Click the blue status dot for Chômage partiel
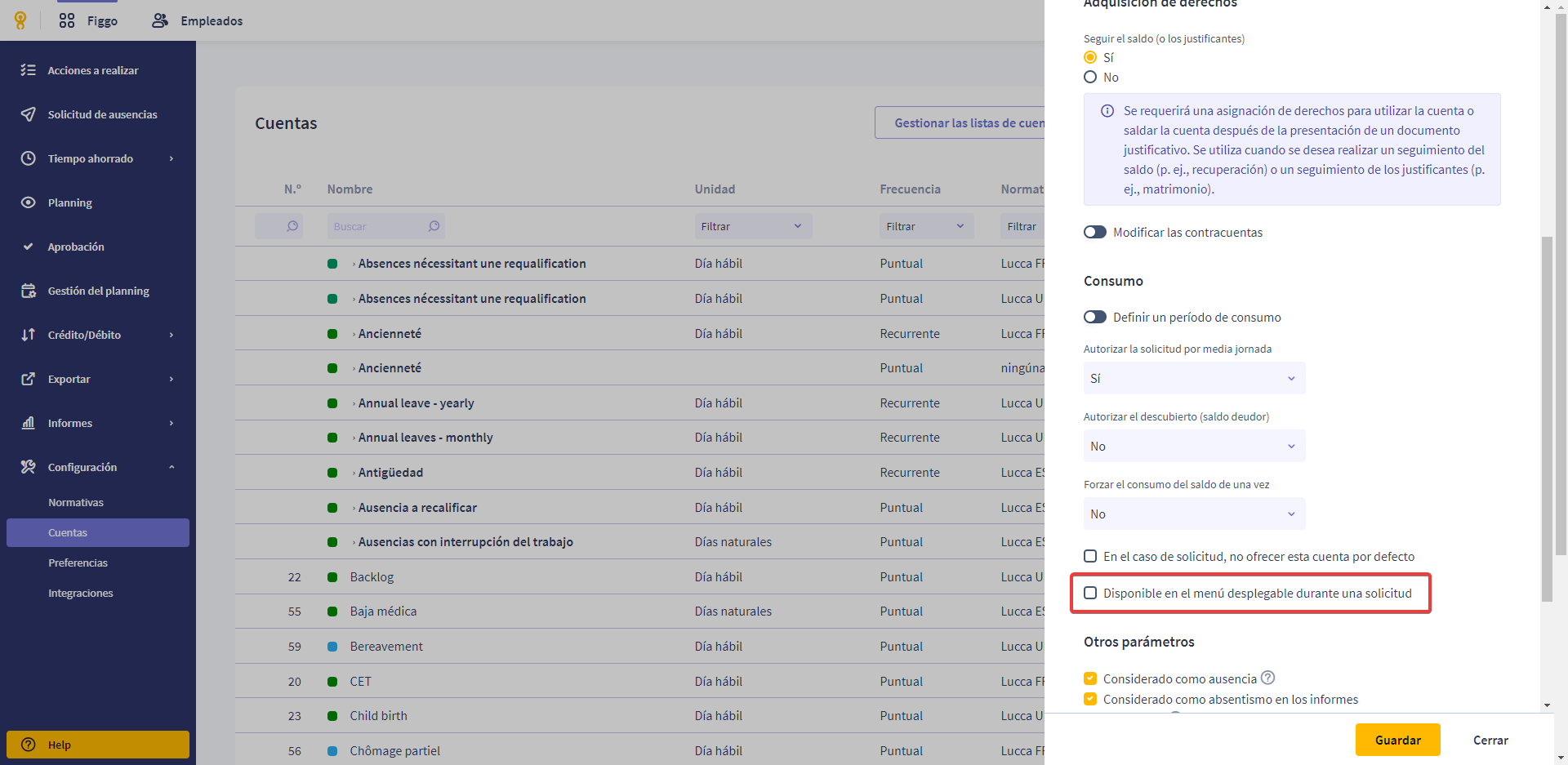Screen dimensions: 1568x765 pyautogui.click(x=332, y=751)
